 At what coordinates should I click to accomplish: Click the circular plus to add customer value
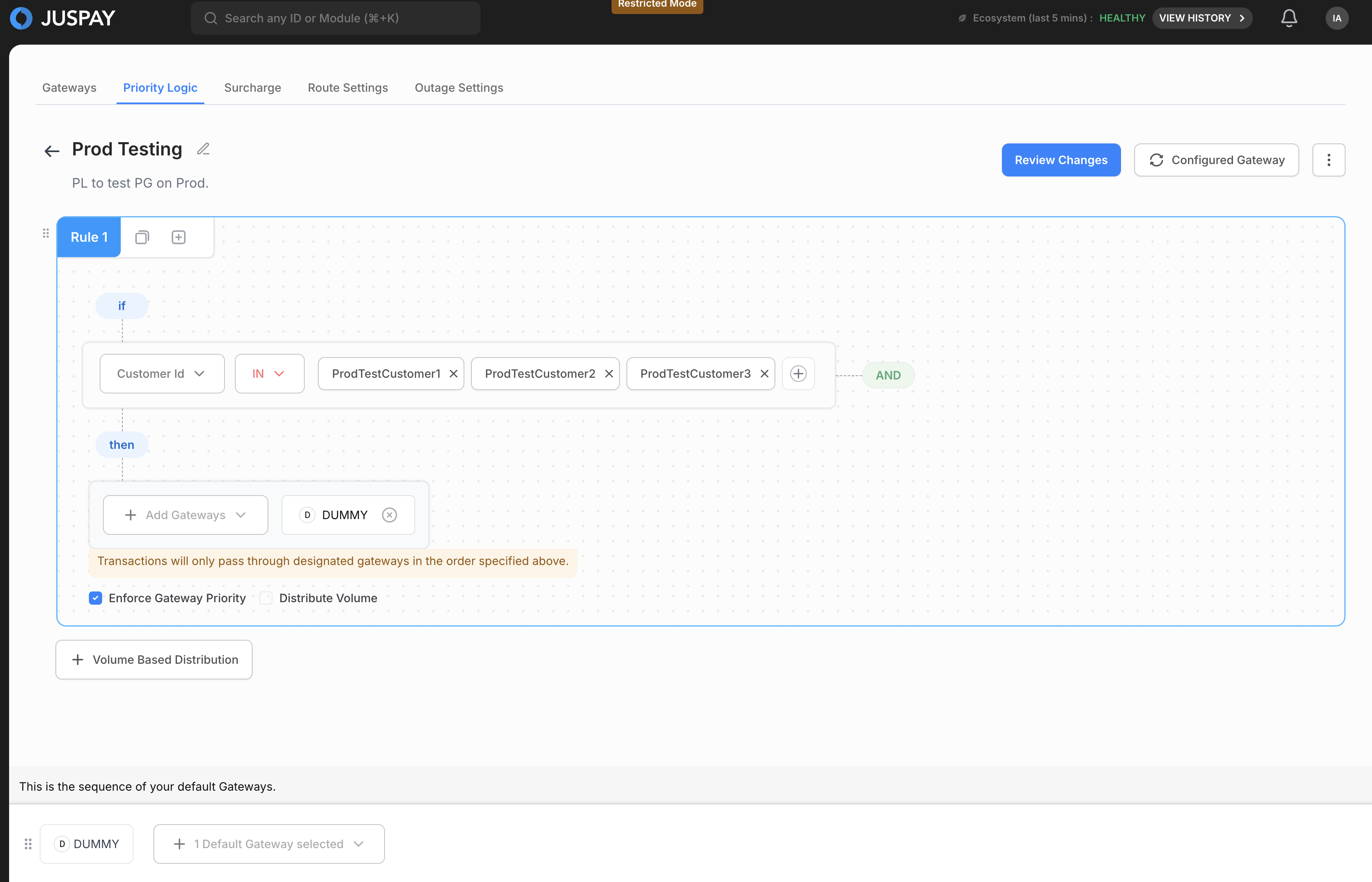[798, 374]
